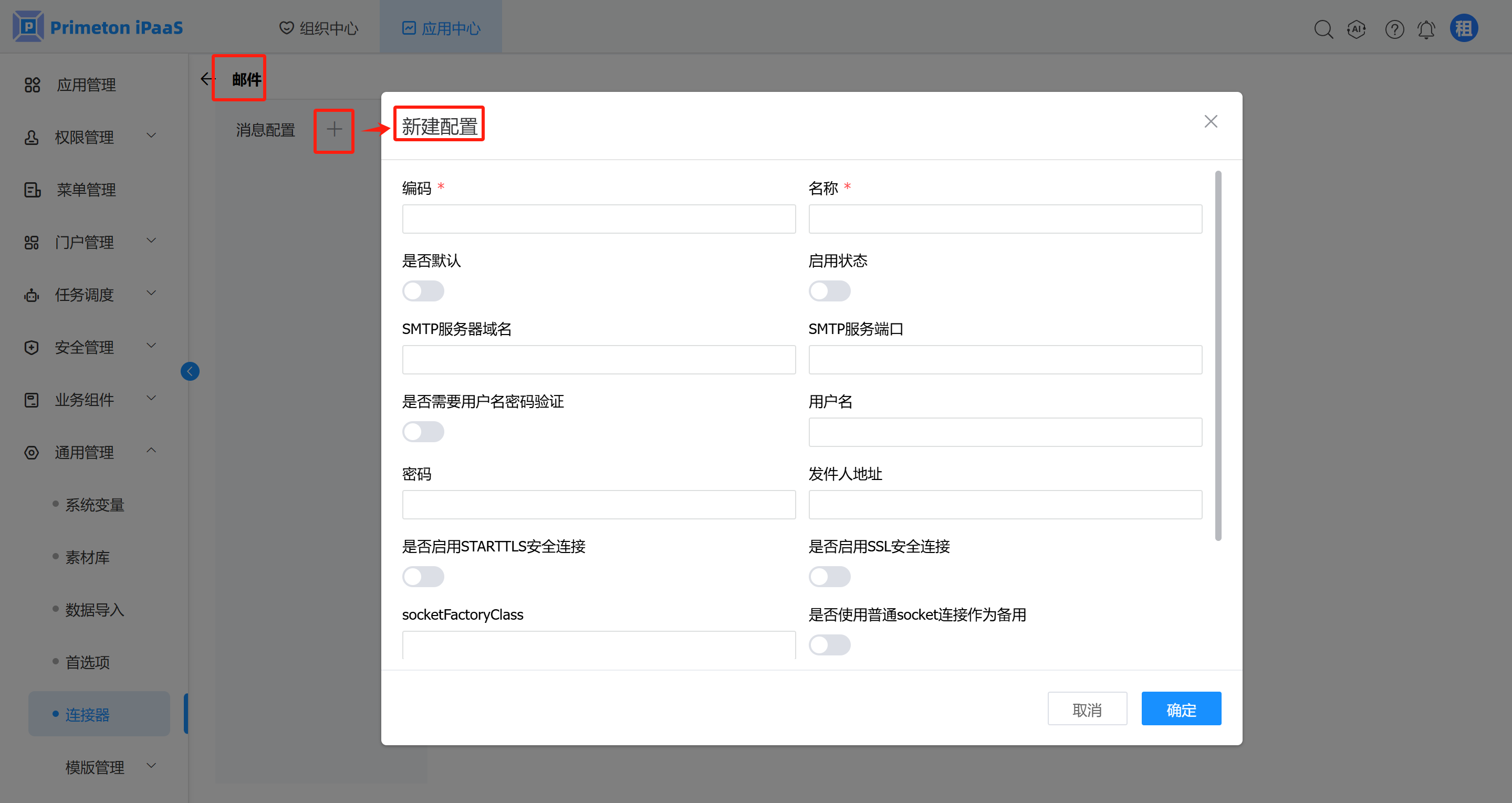Click the help question mark icon
Viewport: 1512px width, 803px height.
[1394, 29]
